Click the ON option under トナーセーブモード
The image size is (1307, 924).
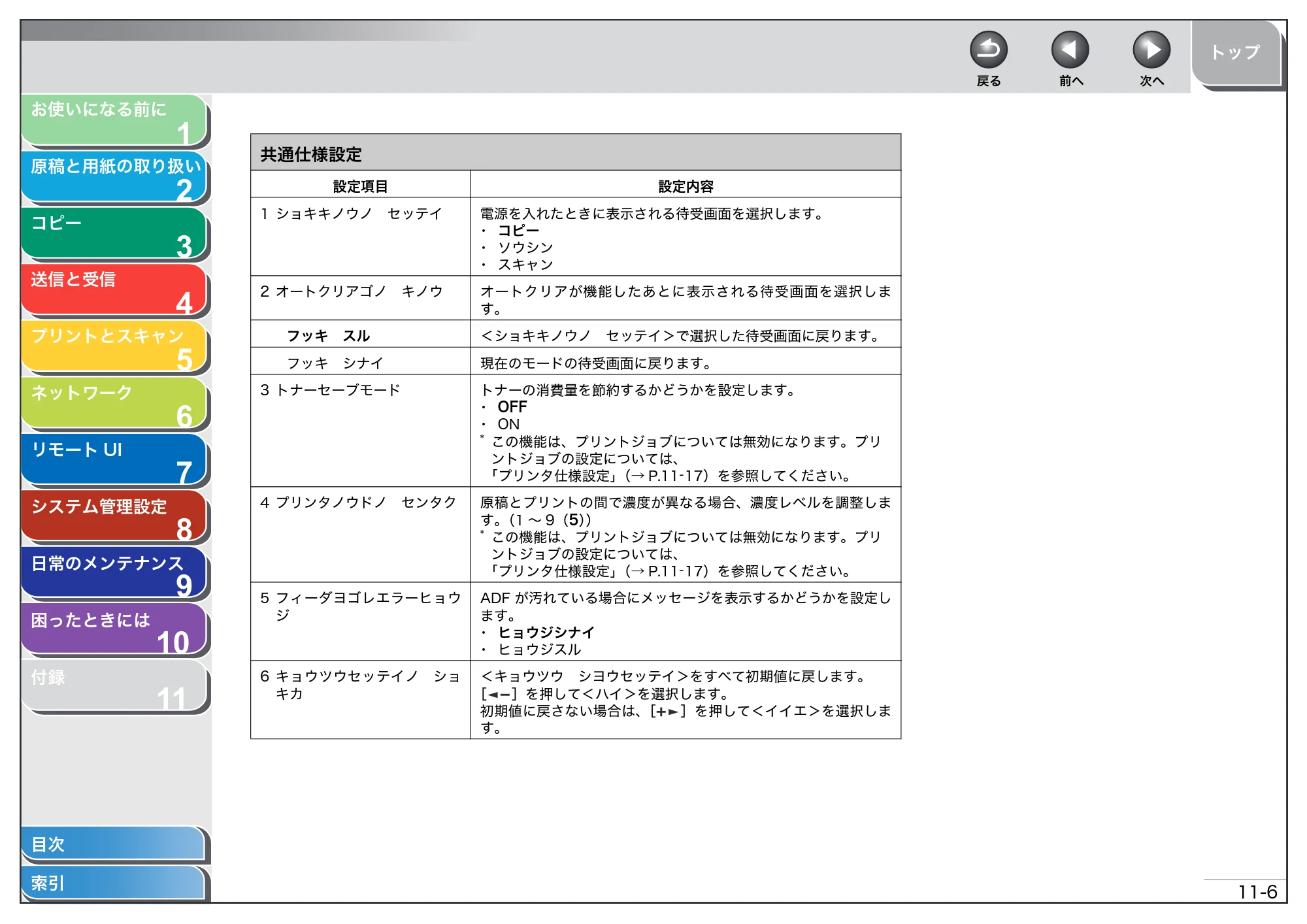[x=508, y=424]
